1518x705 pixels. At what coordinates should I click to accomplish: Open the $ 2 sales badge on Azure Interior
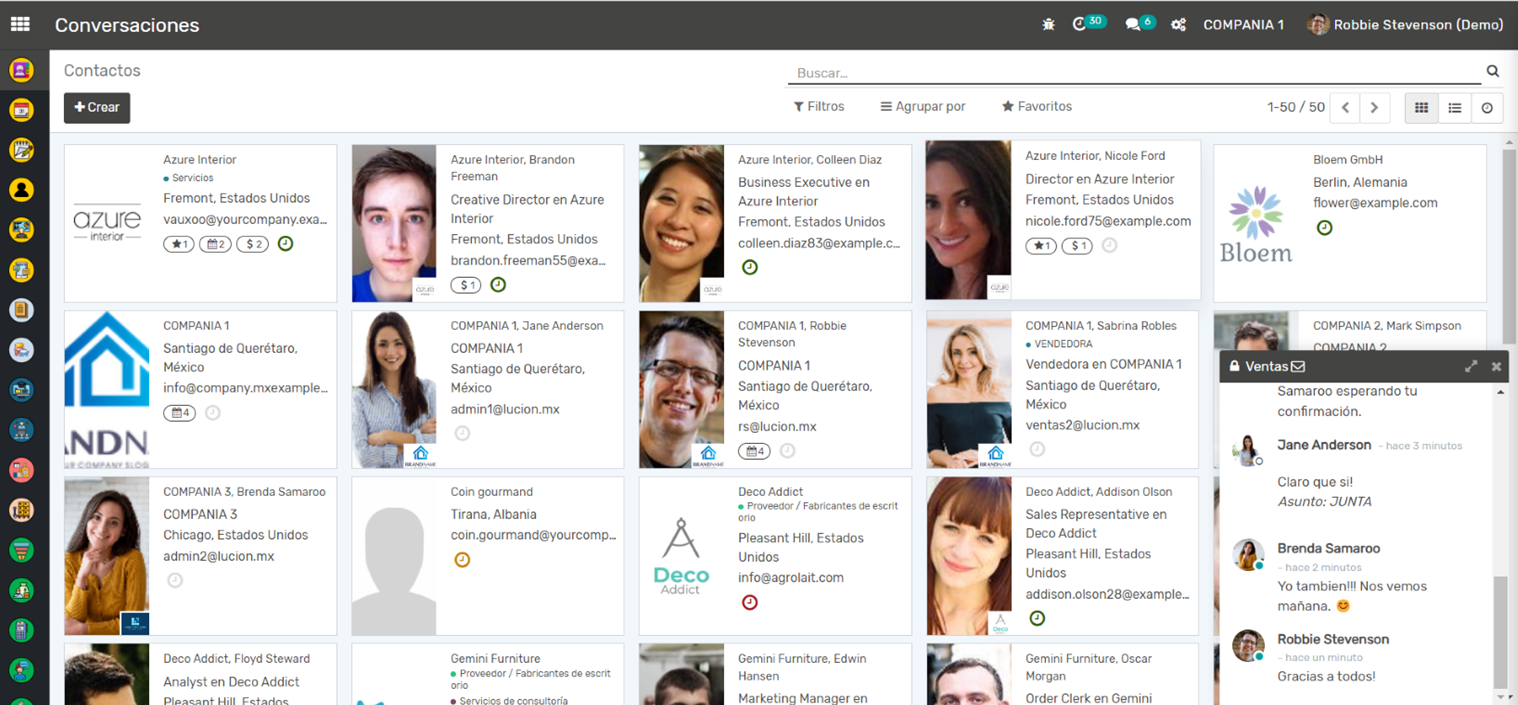coord(252,244)
